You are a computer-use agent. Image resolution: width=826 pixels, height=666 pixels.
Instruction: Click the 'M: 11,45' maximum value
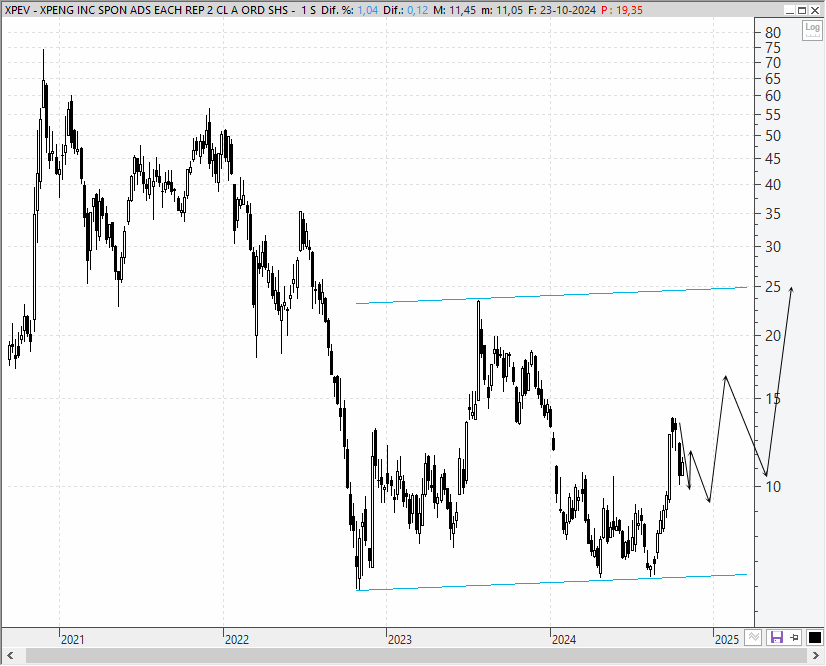click(454, 10)
